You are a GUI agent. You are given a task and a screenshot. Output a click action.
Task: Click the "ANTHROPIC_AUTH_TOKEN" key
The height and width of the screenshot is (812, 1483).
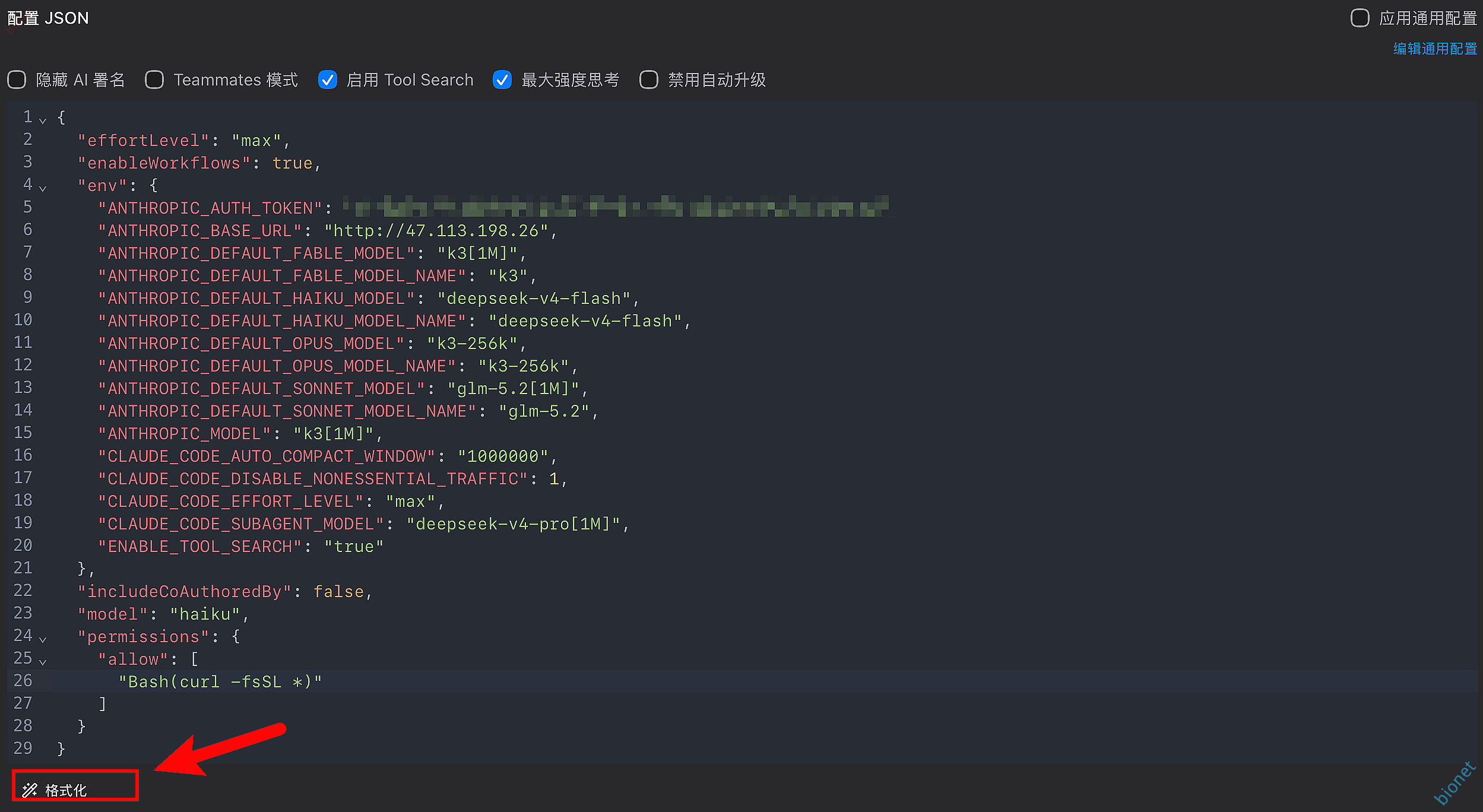(x=210, y=208)
